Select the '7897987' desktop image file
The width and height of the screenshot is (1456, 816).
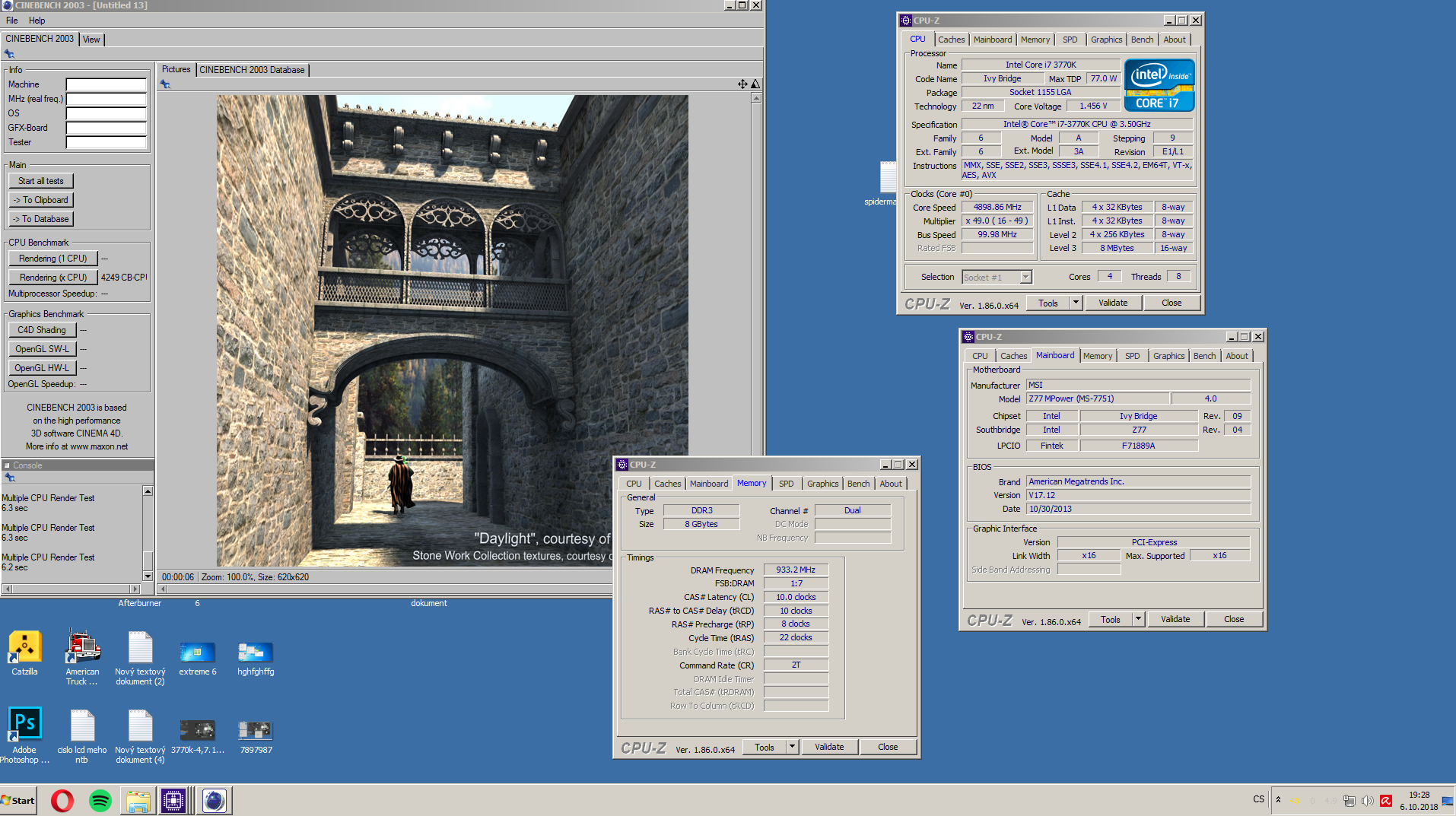click(256, 736)
